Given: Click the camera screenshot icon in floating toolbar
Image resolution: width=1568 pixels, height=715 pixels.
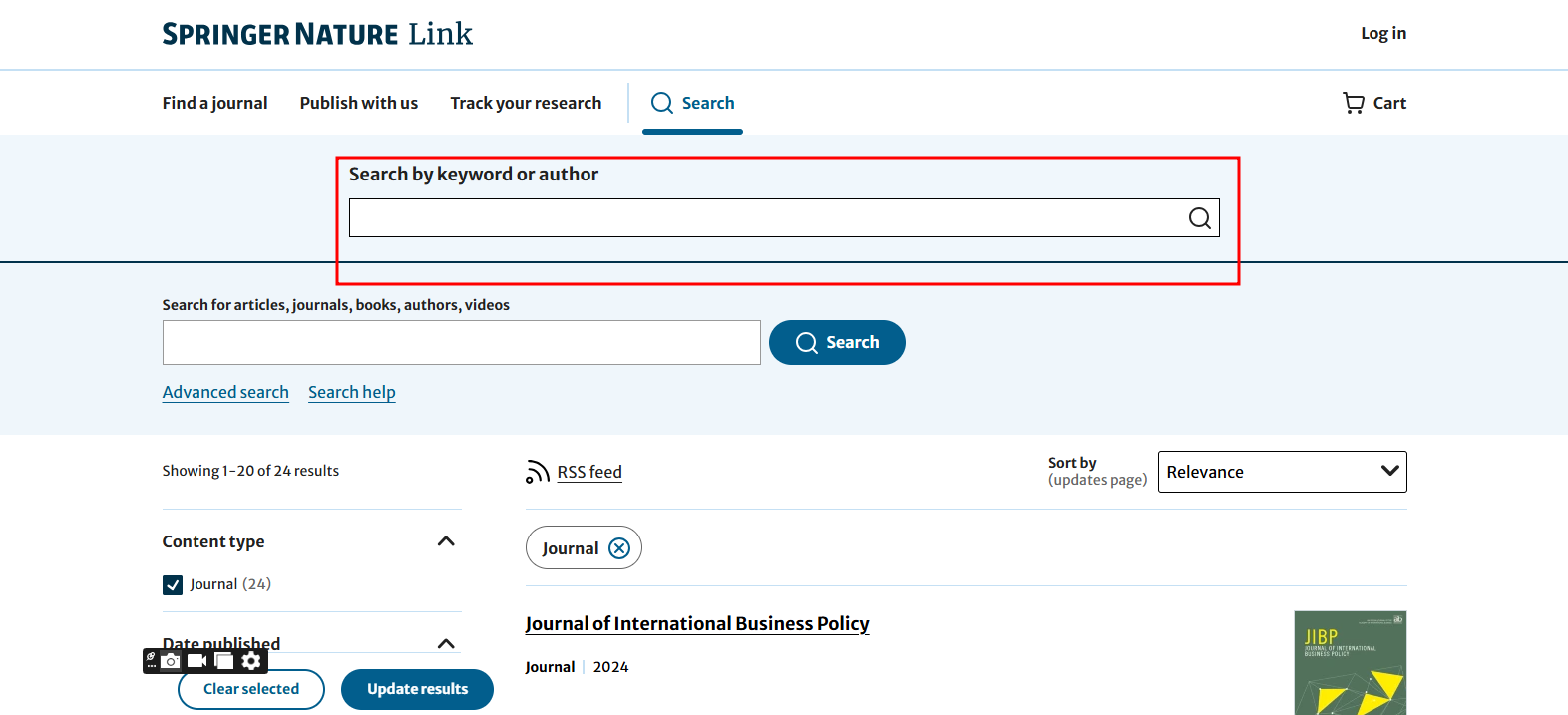Looking at the screenshot, I should [172, 661].
